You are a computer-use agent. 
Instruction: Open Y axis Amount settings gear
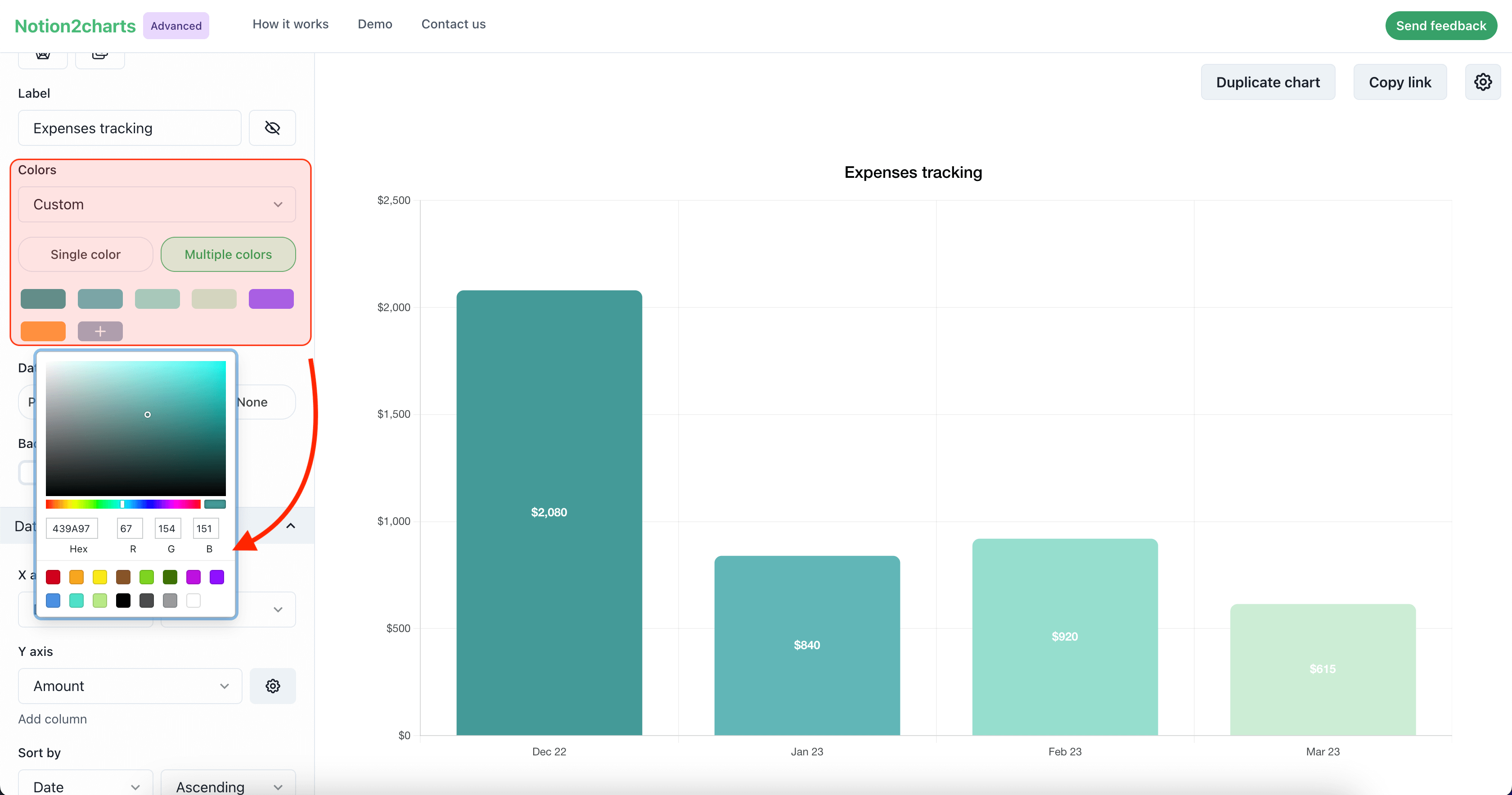pos(272,686)
